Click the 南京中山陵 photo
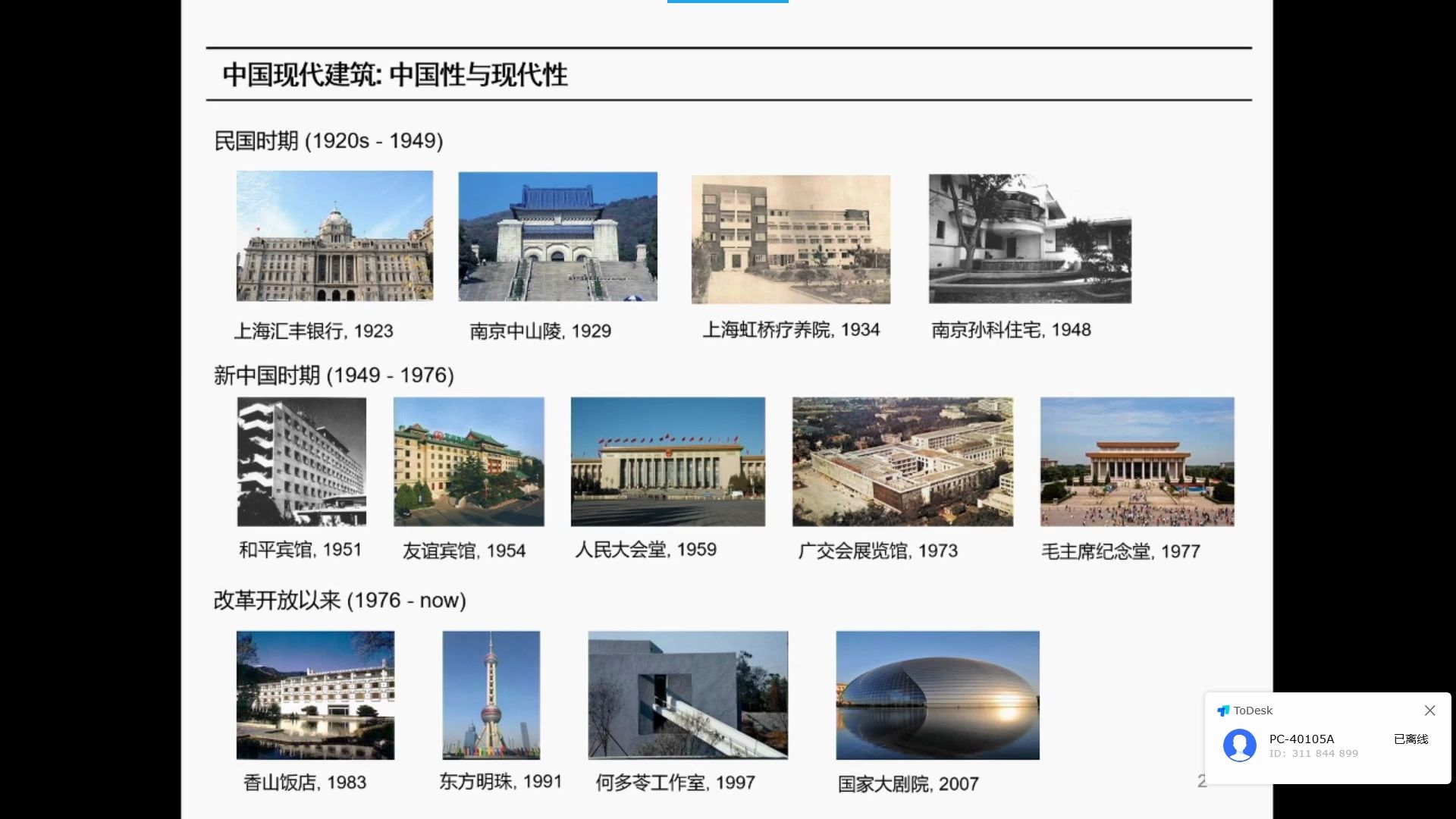The height and width of the screenshot is (819, 1456). [x=557, y=237]
